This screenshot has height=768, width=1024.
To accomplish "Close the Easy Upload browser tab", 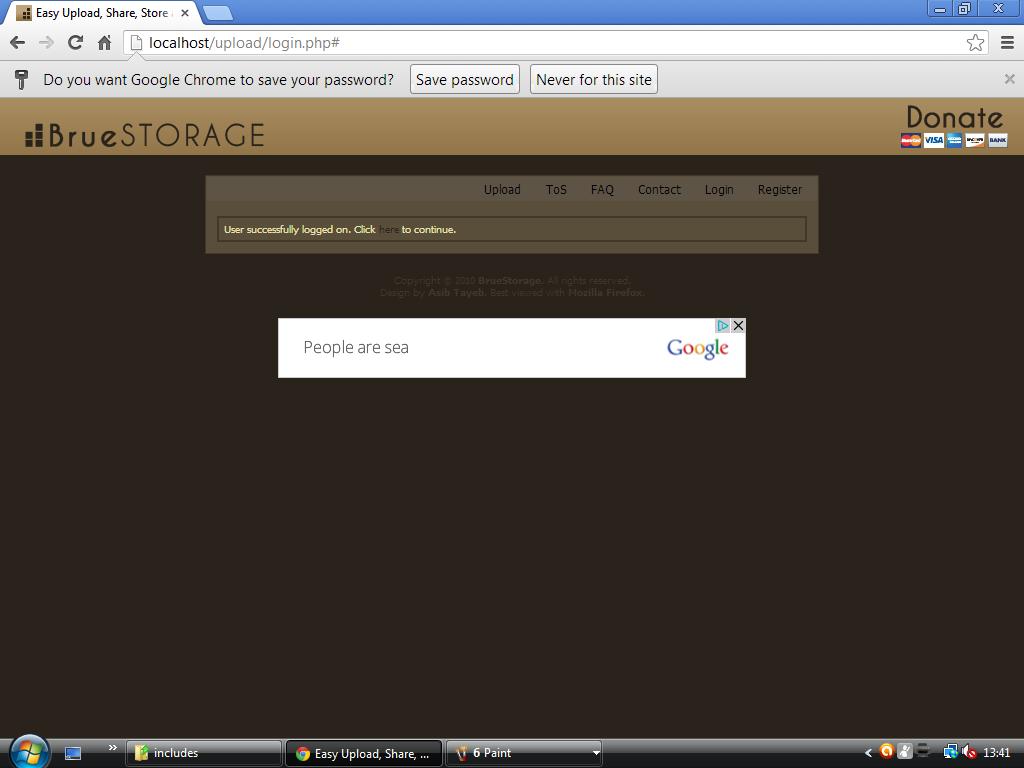I will click(x=185, y=13).
